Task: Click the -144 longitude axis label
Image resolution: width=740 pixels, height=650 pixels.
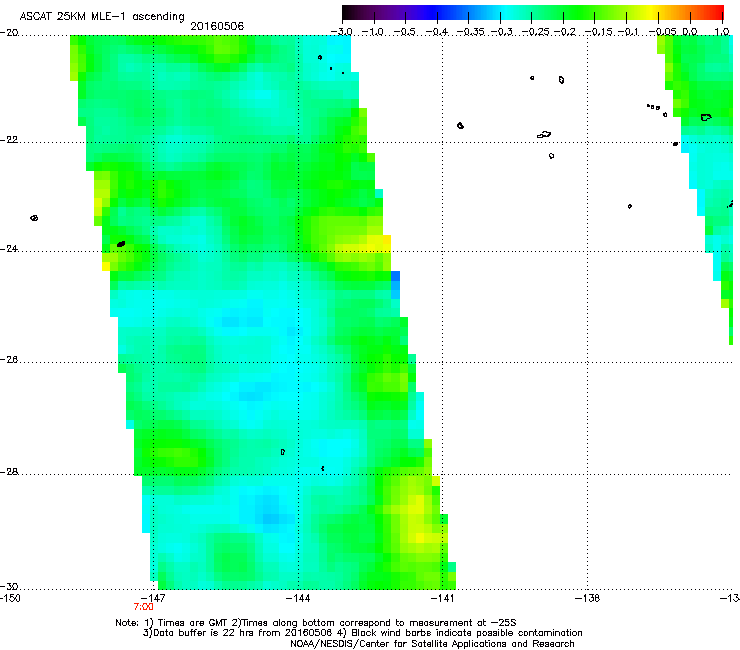Action: 298,598
